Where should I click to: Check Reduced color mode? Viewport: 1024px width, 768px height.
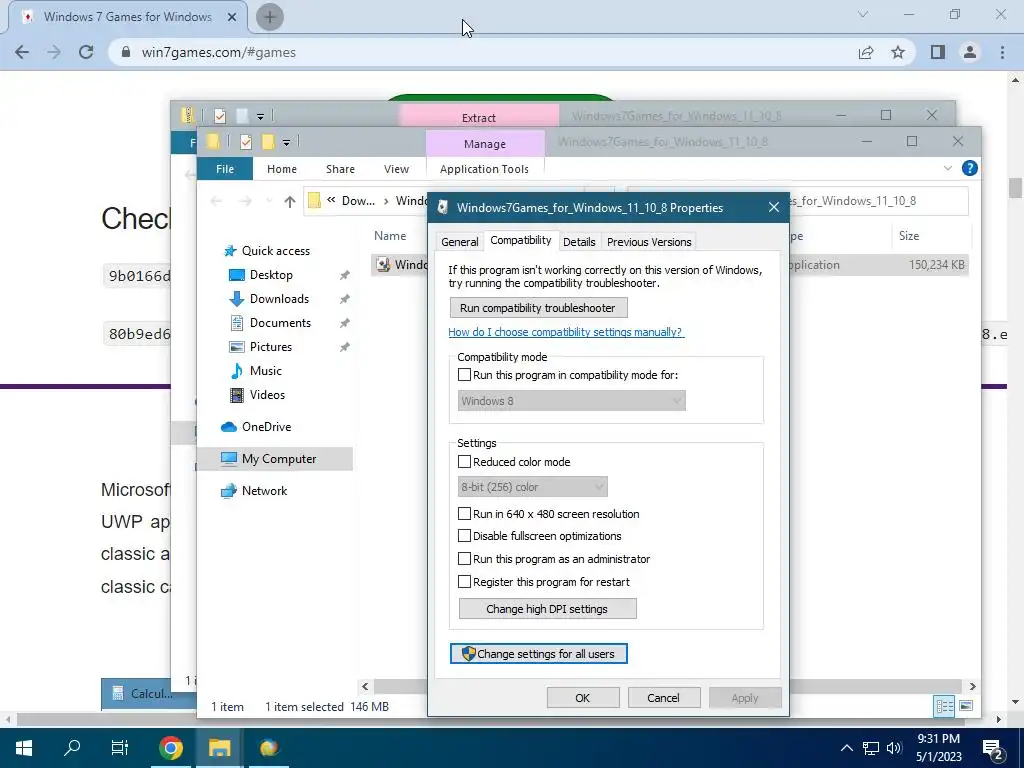point(464,462)
